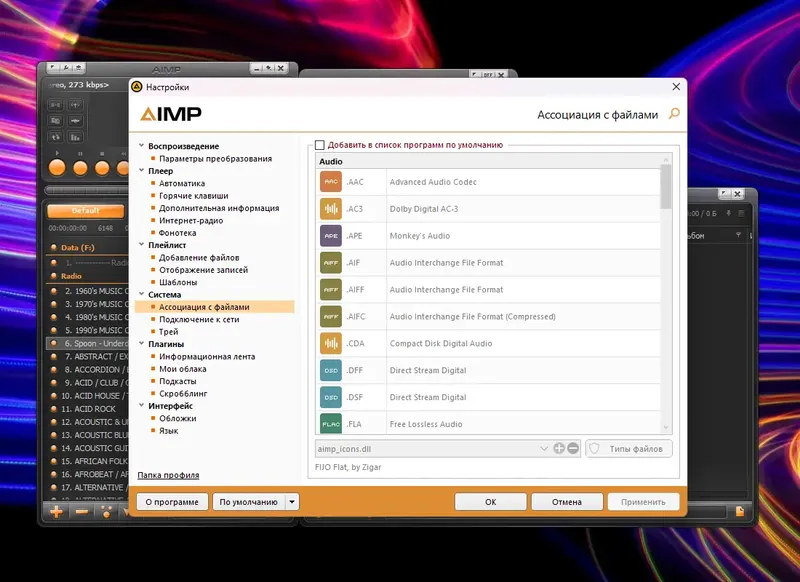The width and height of the screenshot is (800, 582).
Task: Collapse the Система settings section
Action: [x=144, y=294]
